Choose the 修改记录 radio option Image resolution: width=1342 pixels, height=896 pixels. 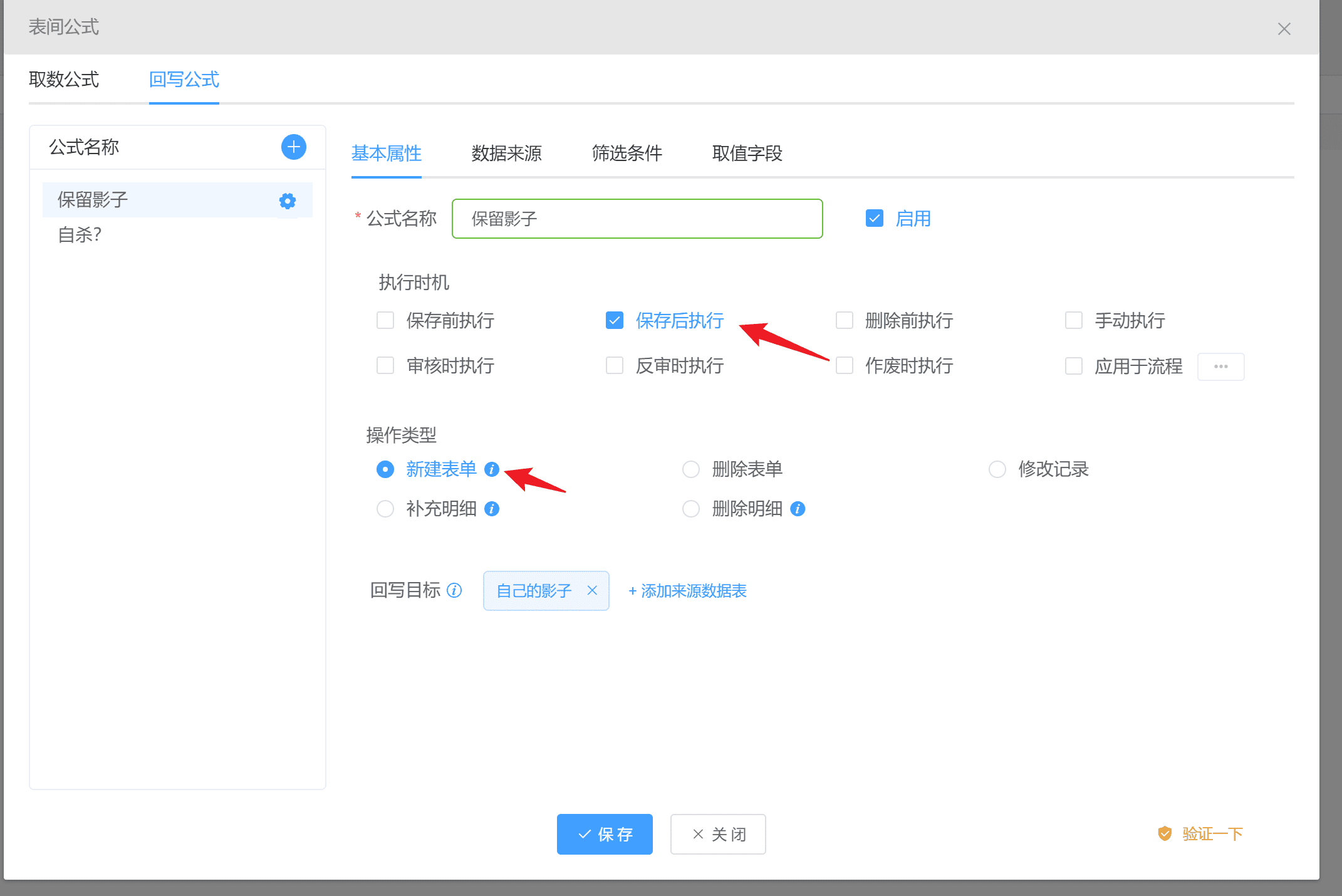(x=997, y=469)
